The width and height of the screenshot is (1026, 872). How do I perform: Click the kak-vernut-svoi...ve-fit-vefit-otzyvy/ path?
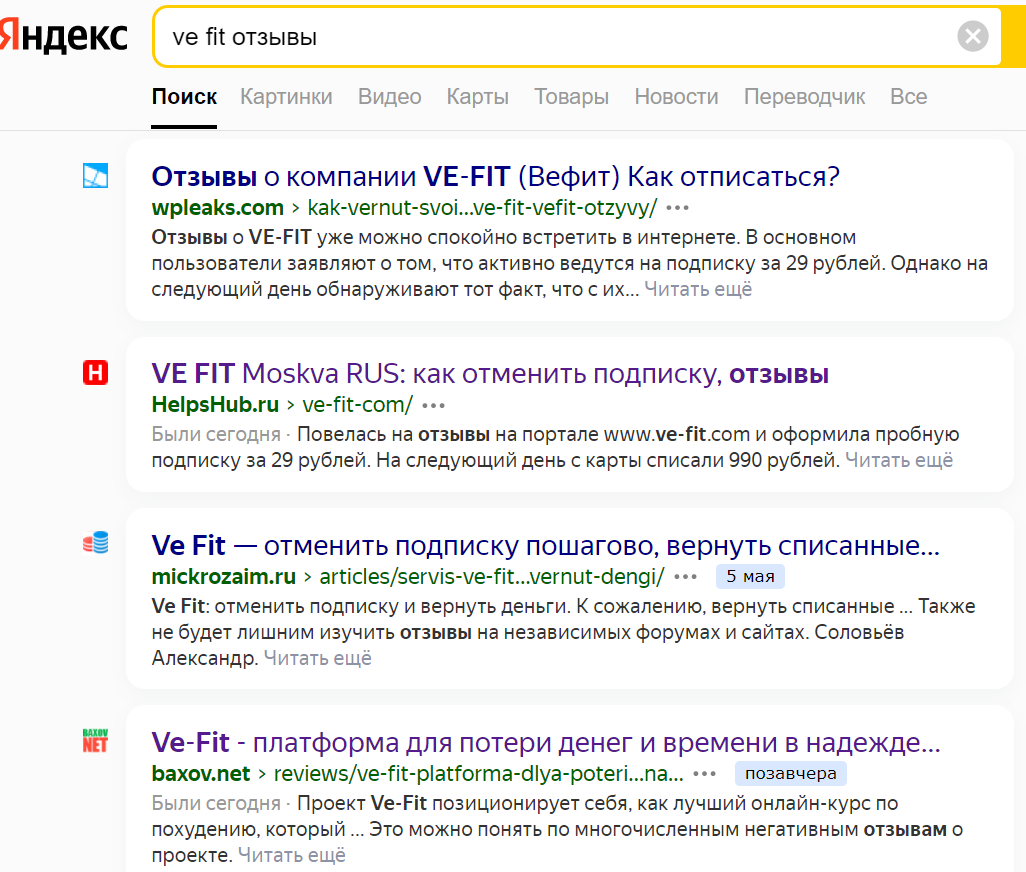(x=482, y=208)
